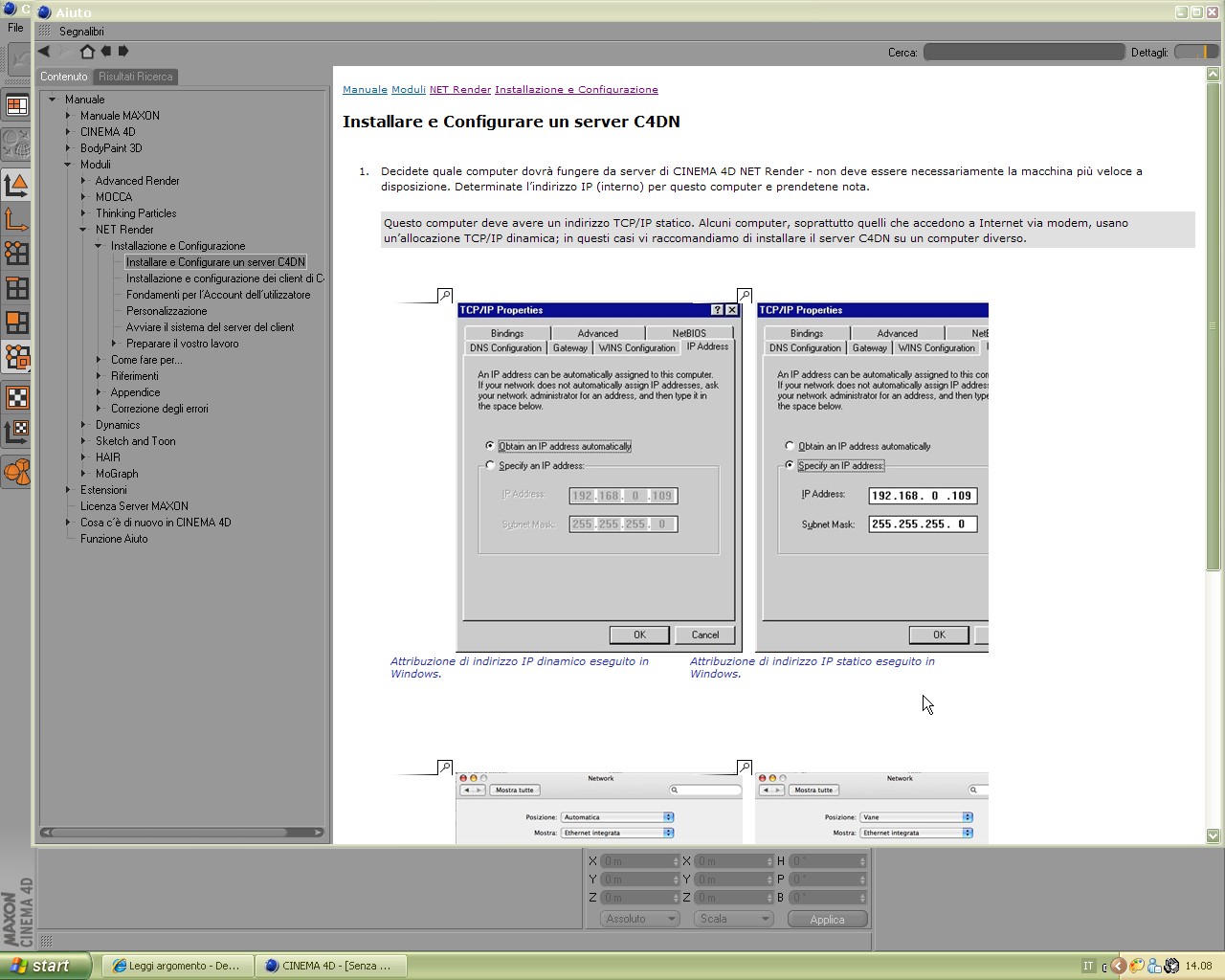Switch to the Contenuto tab

[x=64, y=77]
